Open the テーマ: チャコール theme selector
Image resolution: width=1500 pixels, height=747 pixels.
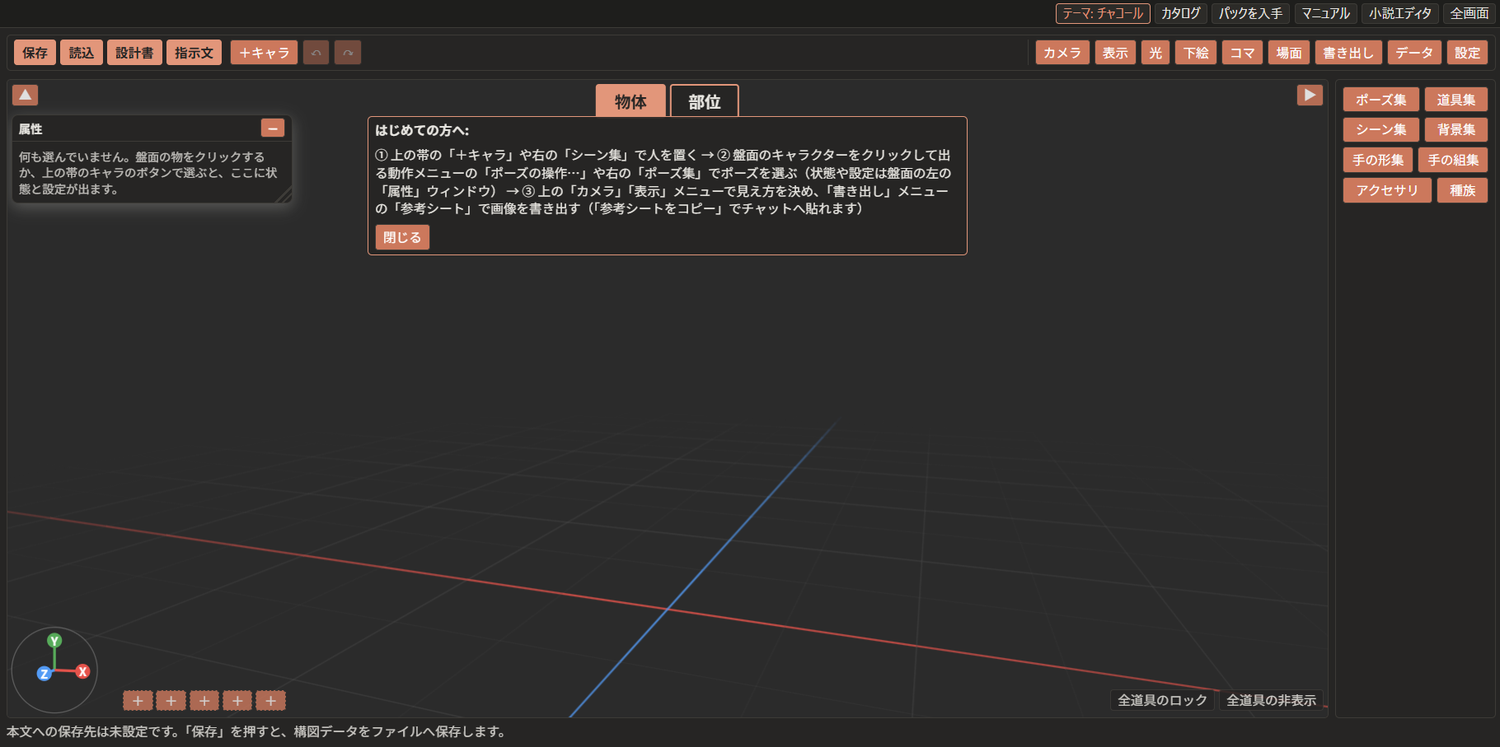tap(1103, 13)
